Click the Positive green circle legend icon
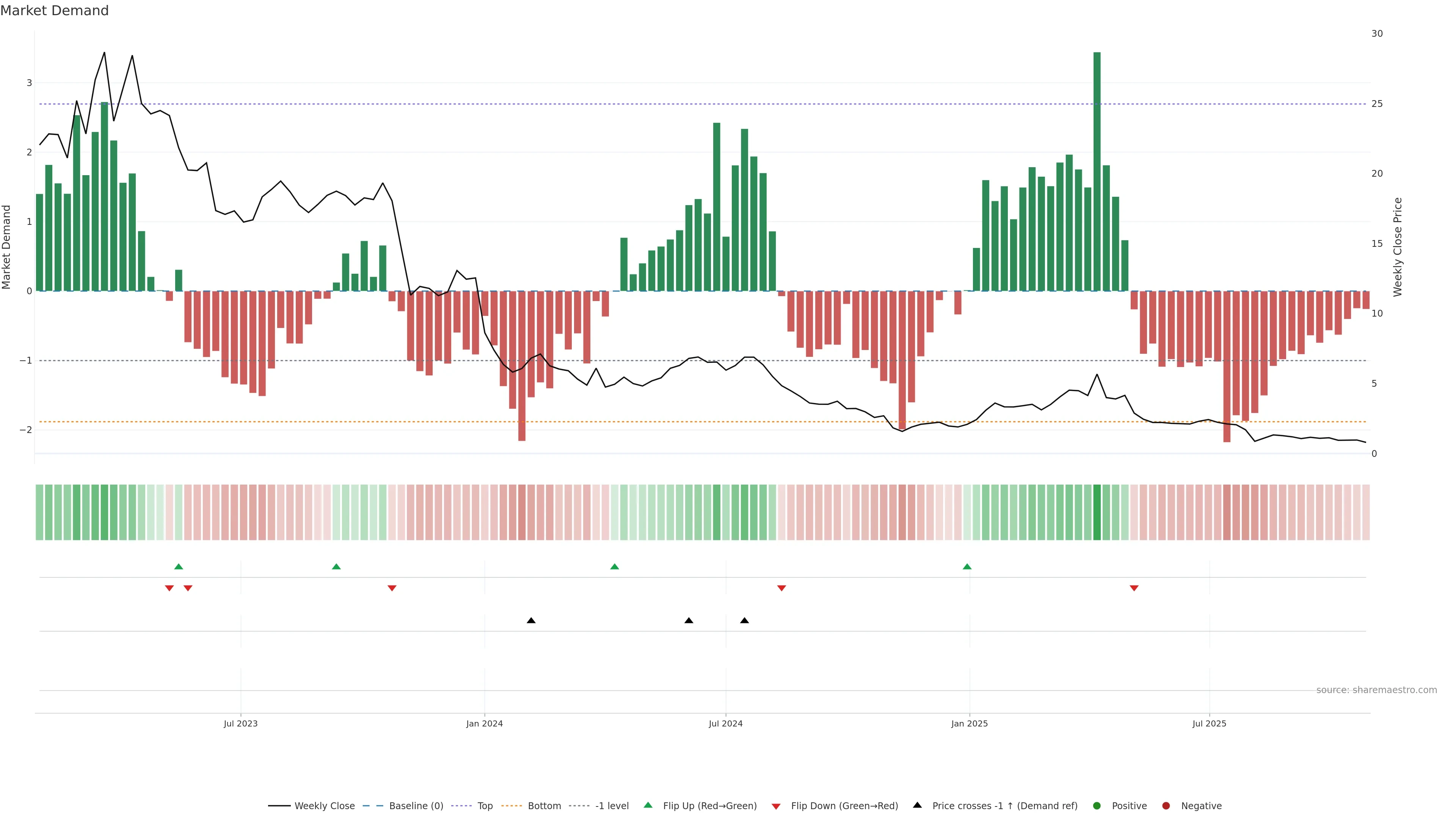The height and width of the screenshot is (819, 1456). 1097,805
